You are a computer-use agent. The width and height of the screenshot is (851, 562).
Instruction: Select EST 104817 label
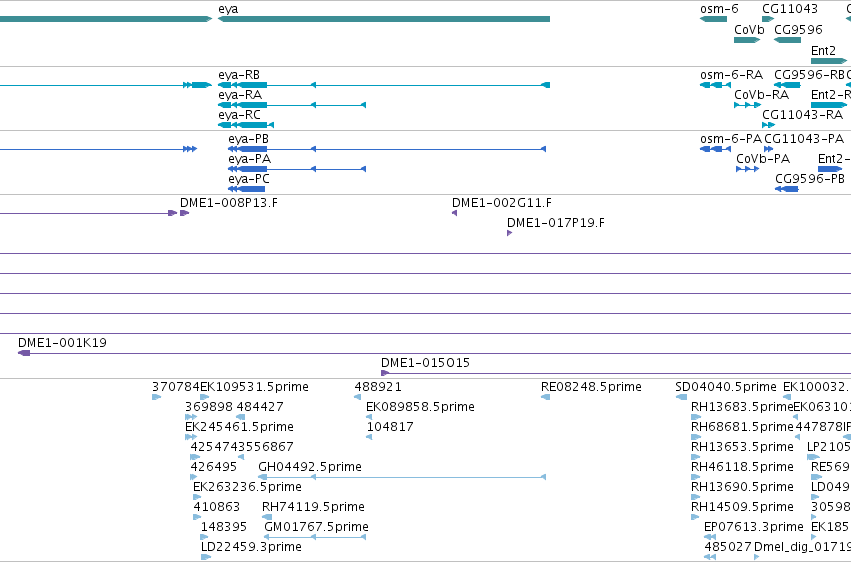coord(390,427)
